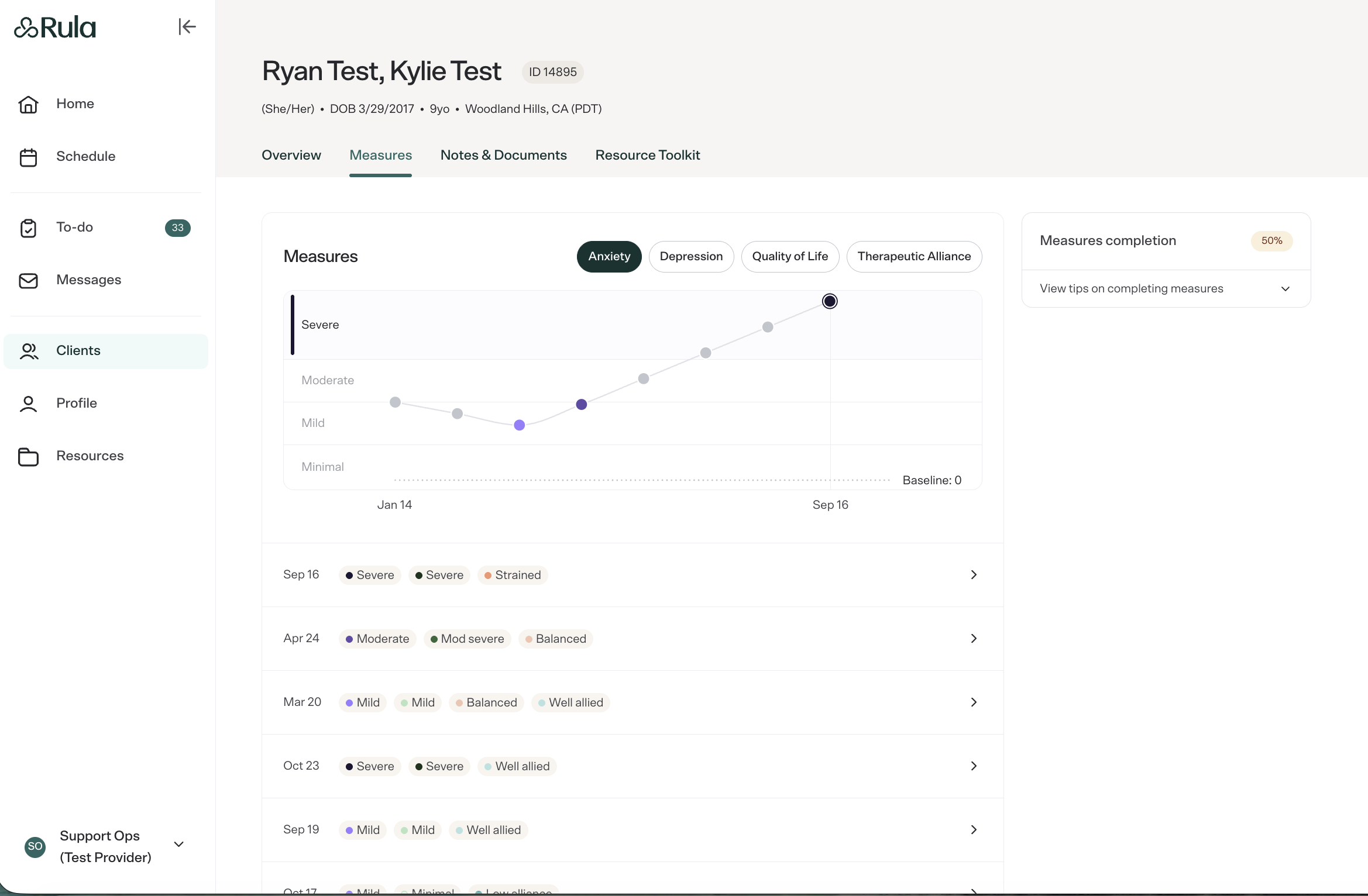This screenshot has height=896, width=1368.
Task: Go to Clients in sidebar
Action: coord(106,351)
